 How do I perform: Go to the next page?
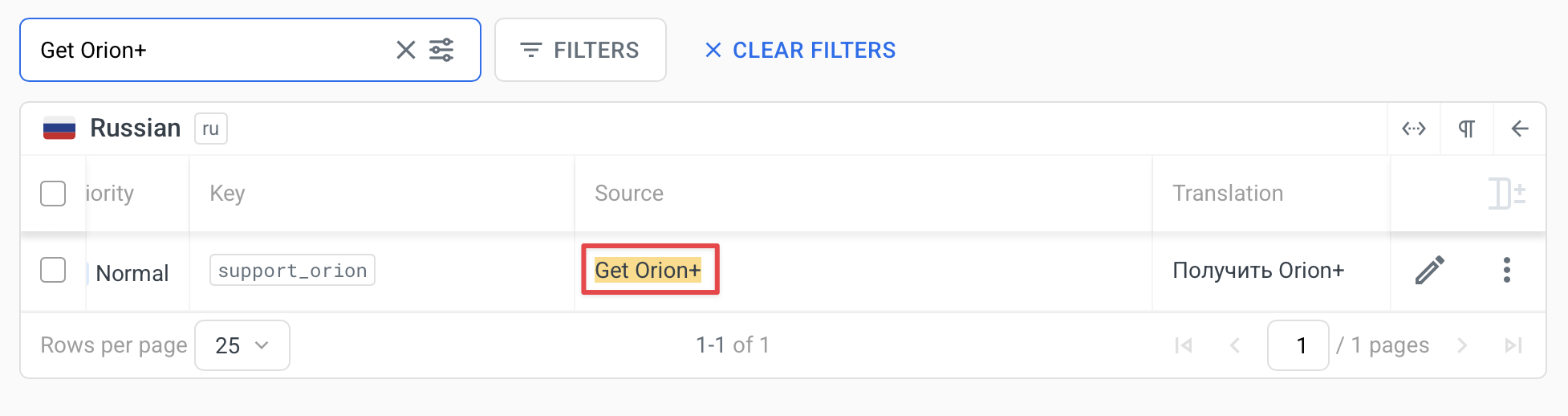click(x=1462, y=345)
